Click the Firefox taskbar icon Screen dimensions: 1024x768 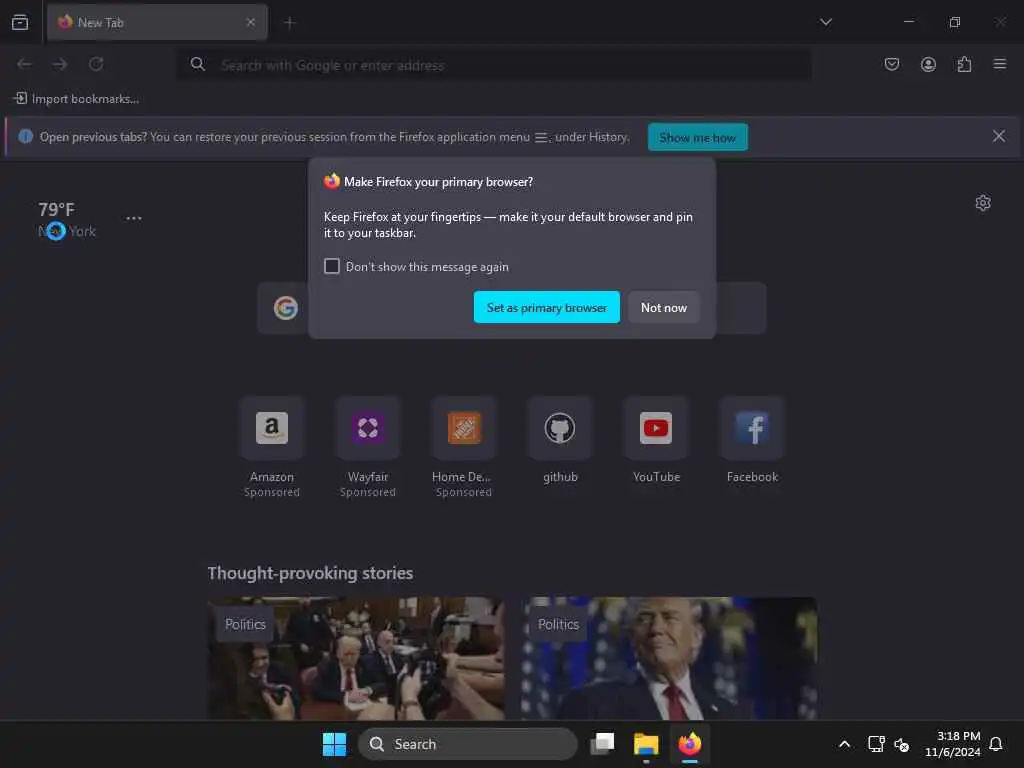[x=690, y=744]
